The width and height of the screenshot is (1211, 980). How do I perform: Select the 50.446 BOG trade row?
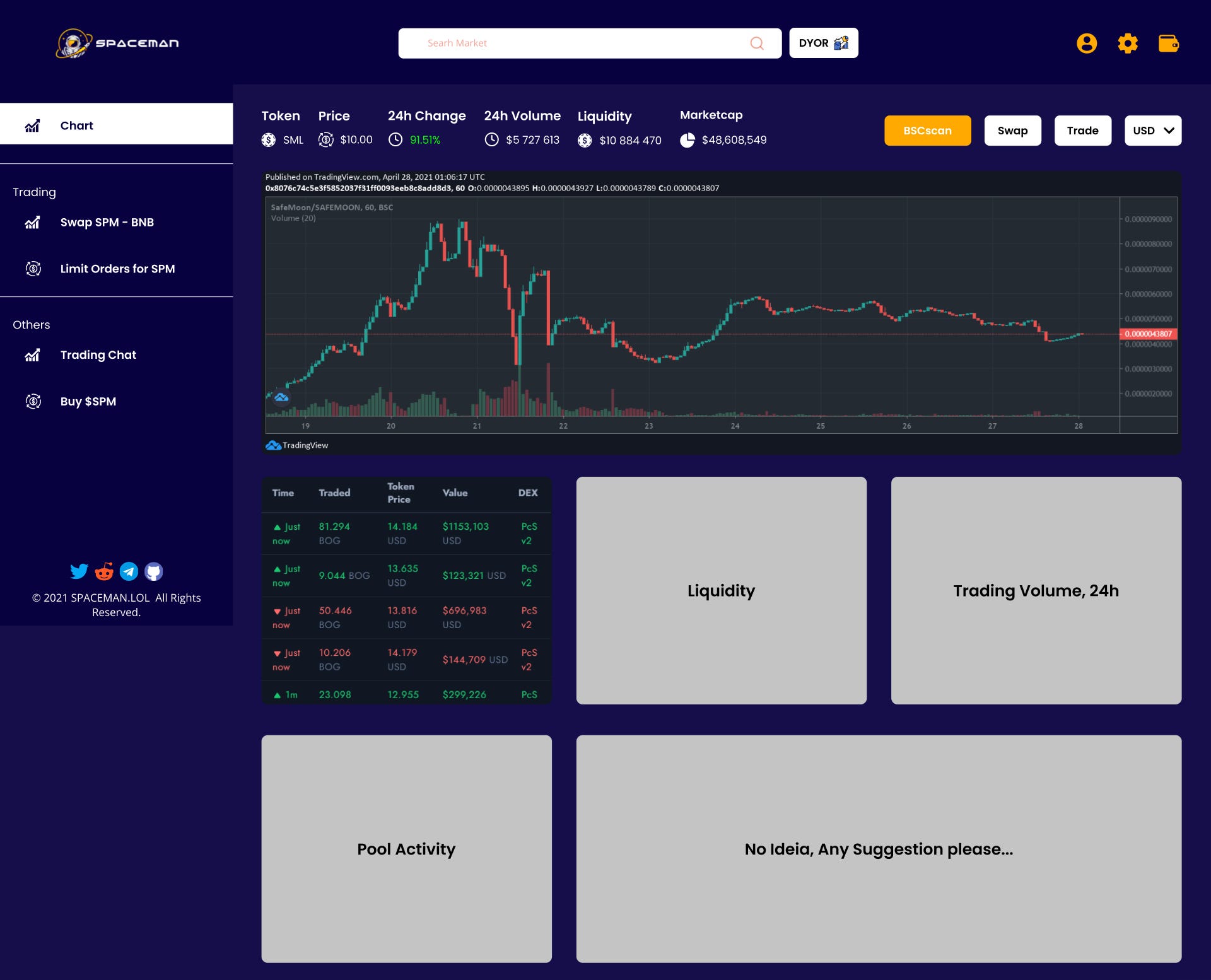point(407,617)
